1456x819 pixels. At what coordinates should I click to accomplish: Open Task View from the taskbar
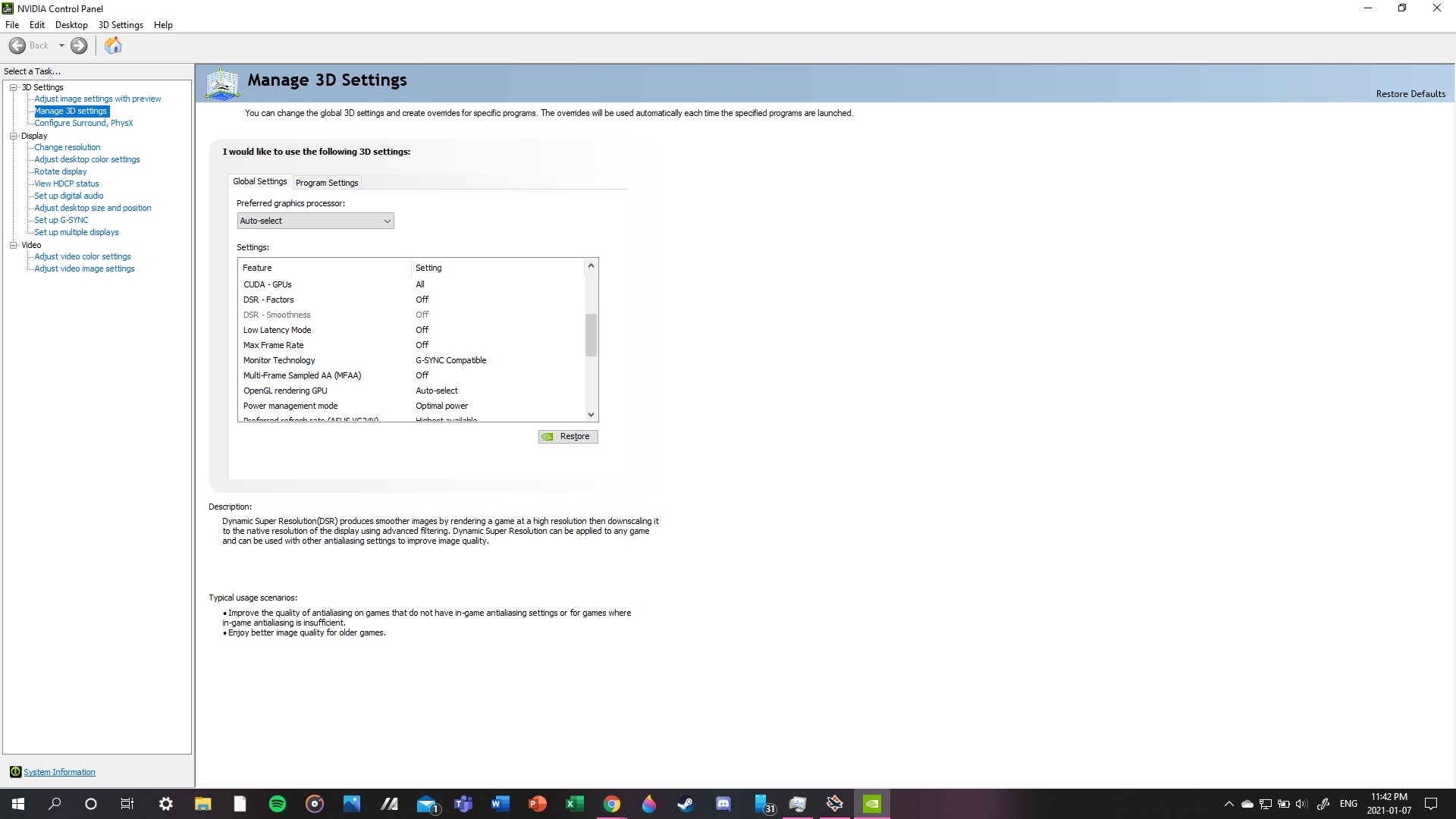[127, 804]
